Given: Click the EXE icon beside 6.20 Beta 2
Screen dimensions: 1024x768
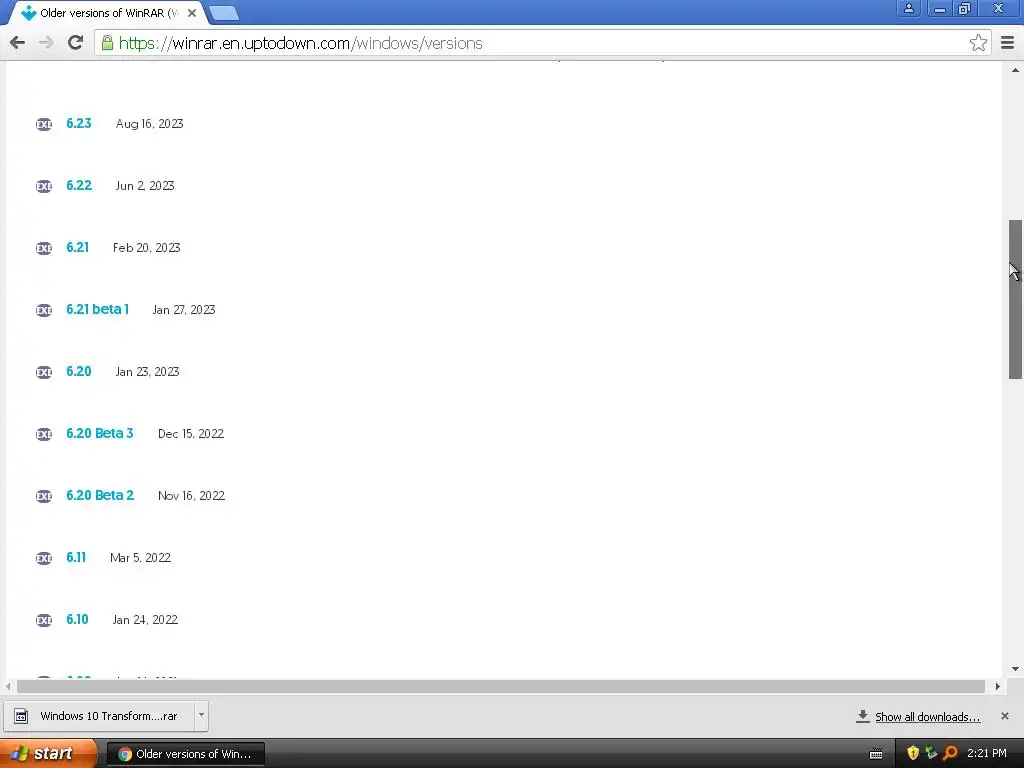Looking at the screenshot, I should point(44,496).
